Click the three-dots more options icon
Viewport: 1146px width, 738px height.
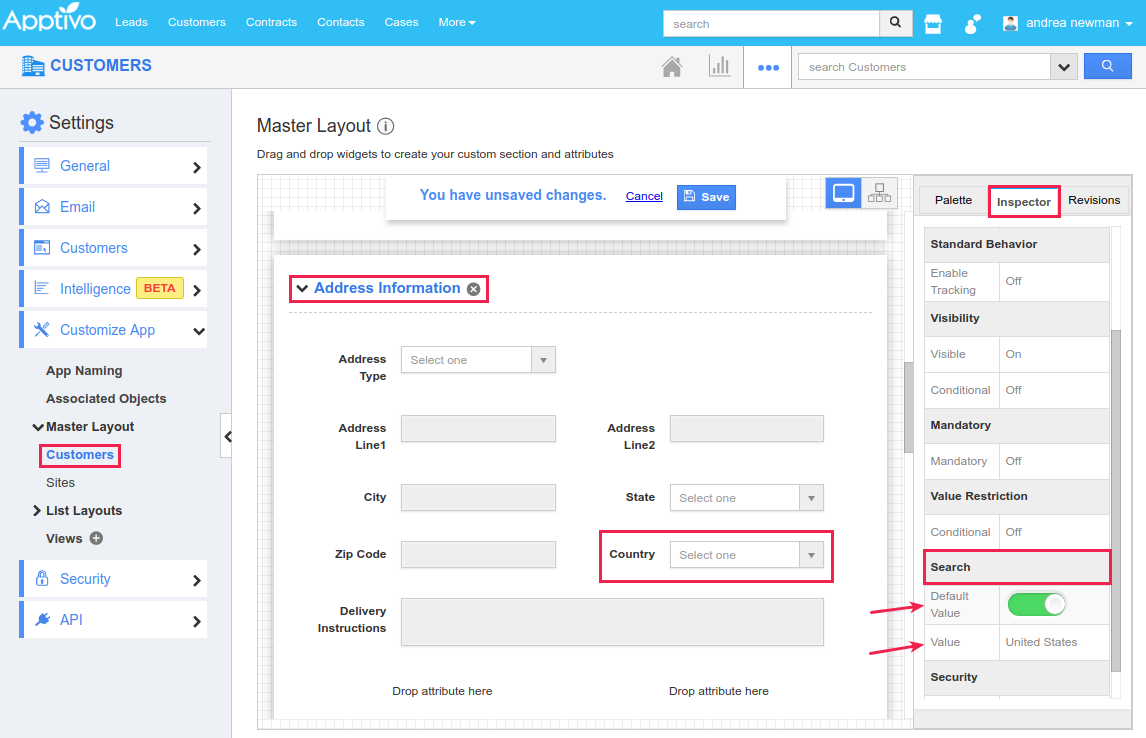point(768,67)
